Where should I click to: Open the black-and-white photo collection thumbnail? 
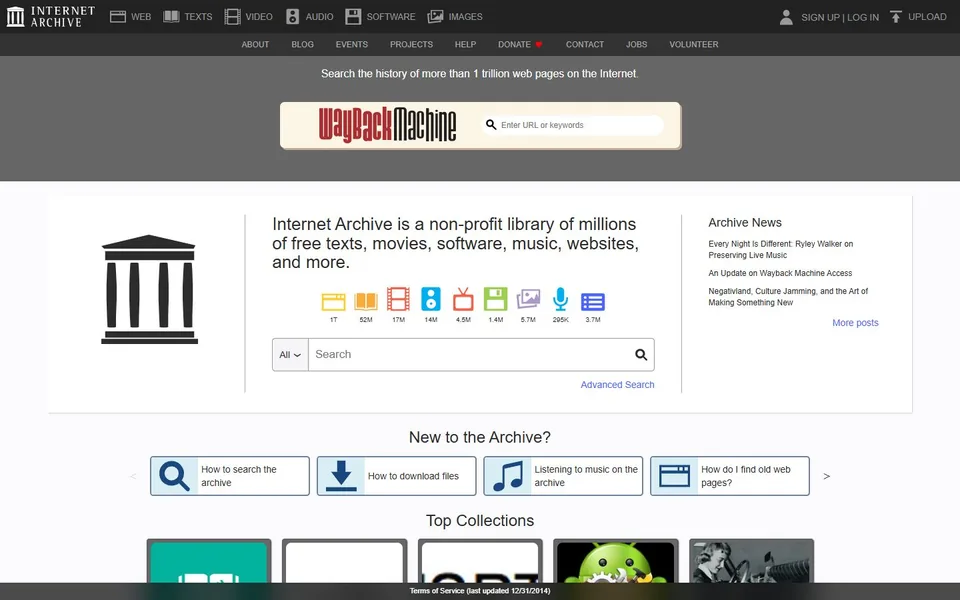tap(751, 561)
